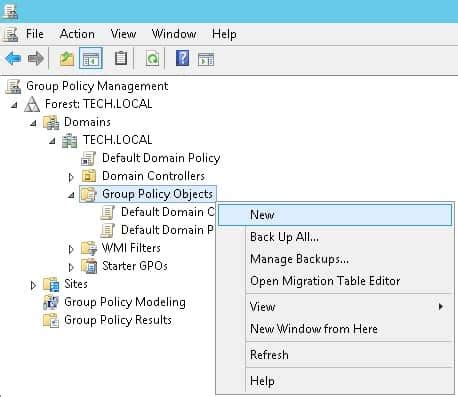Viewport: 458px width, 397px height.
Task: Click the Domain Controllers OU icon
Action: pyautogui.click(x=89, y=176)
